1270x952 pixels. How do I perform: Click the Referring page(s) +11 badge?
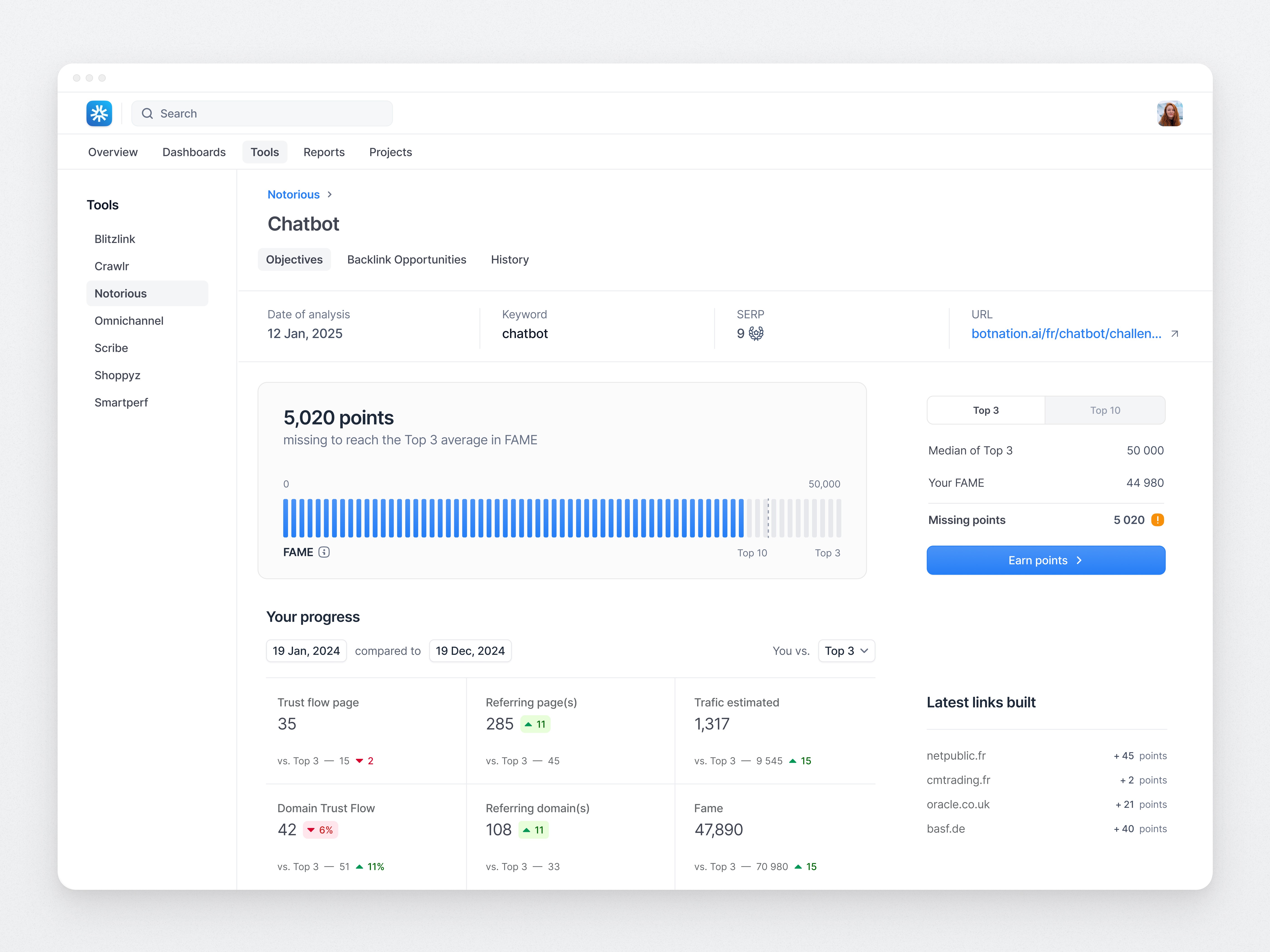pyautogui.click(x=535, y=724)
